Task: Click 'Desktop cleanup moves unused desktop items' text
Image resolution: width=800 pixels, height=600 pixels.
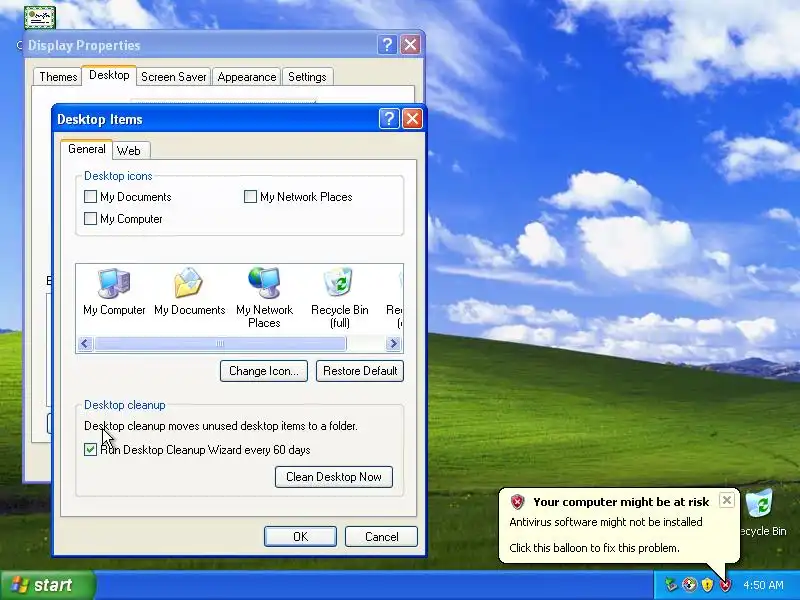Action: (x=221, y=426)
